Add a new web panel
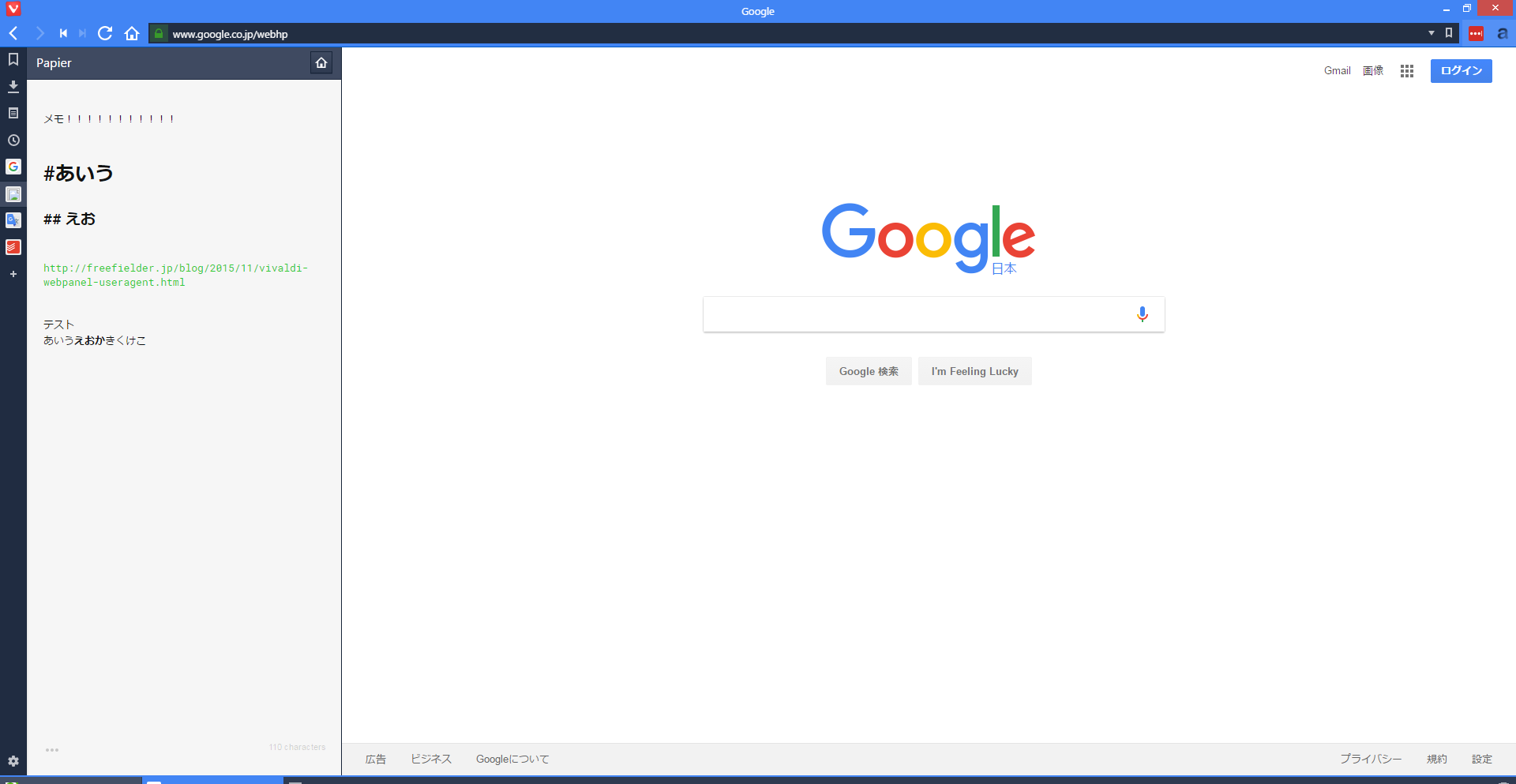 13,274
